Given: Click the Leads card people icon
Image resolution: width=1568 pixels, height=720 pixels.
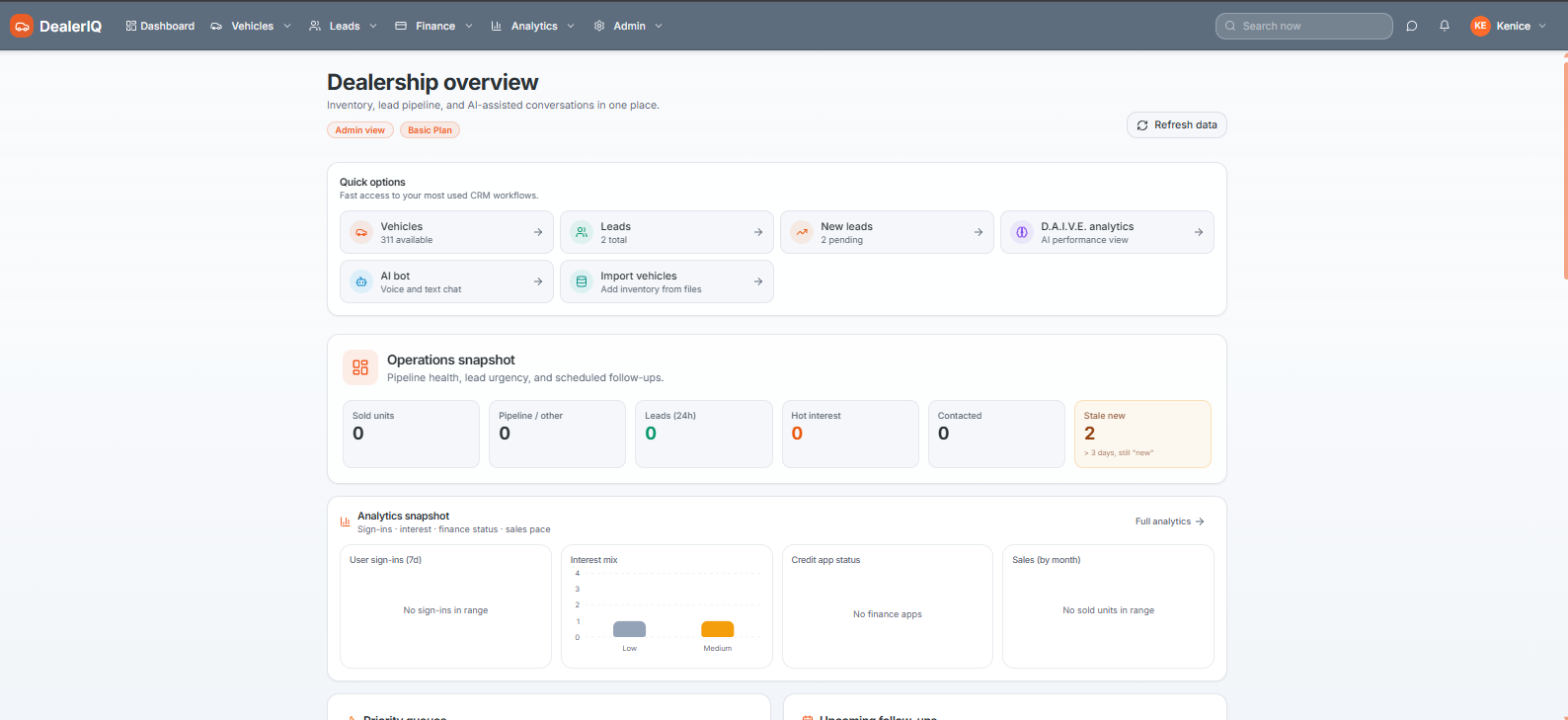Looking at the screenshot, I should point(582,232).
